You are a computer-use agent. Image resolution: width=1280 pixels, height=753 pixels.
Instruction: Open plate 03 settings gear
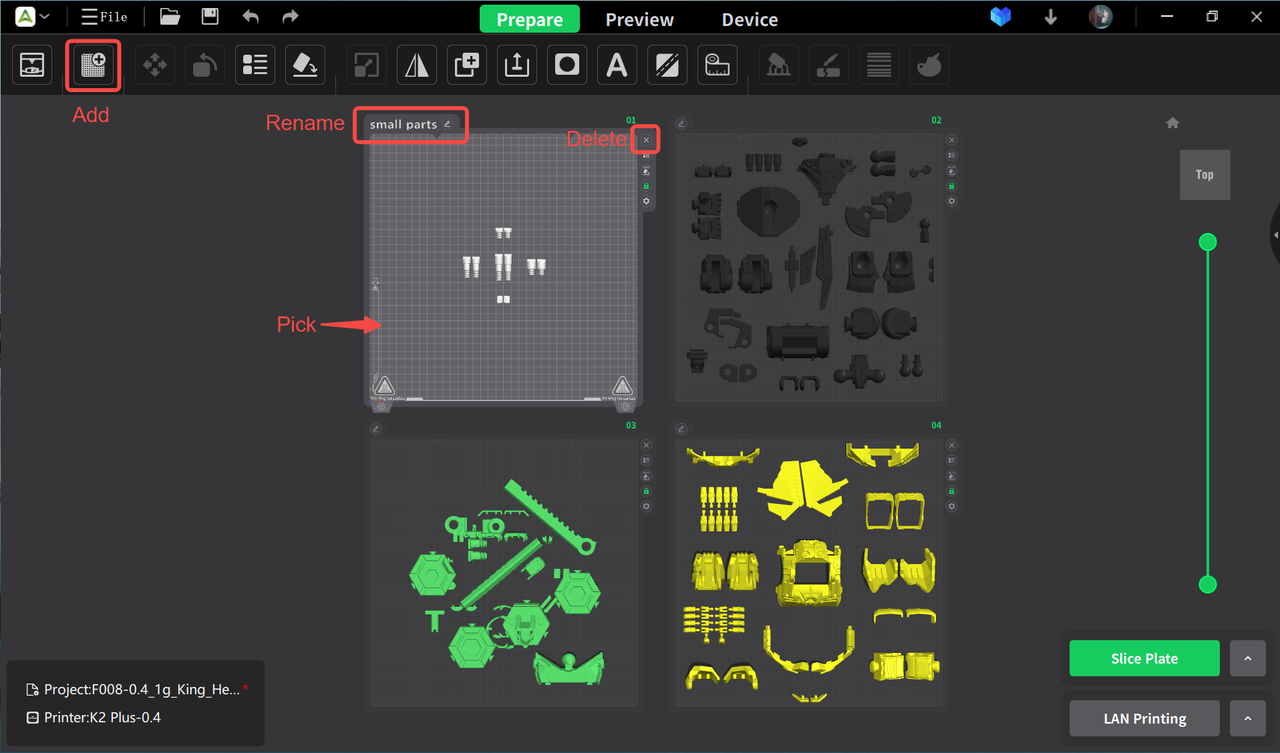(x=646, y=506)
